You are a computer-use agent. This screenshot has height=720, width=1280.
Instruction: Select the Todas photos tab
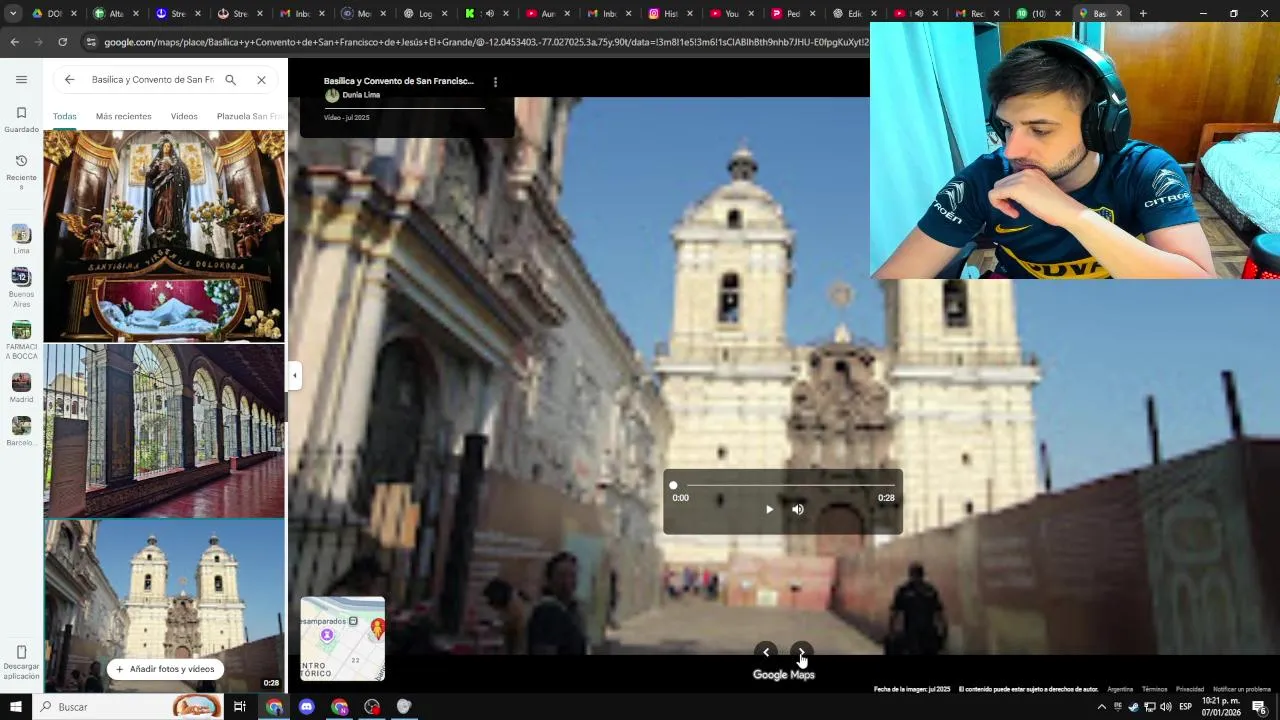[x=65, y=116]
